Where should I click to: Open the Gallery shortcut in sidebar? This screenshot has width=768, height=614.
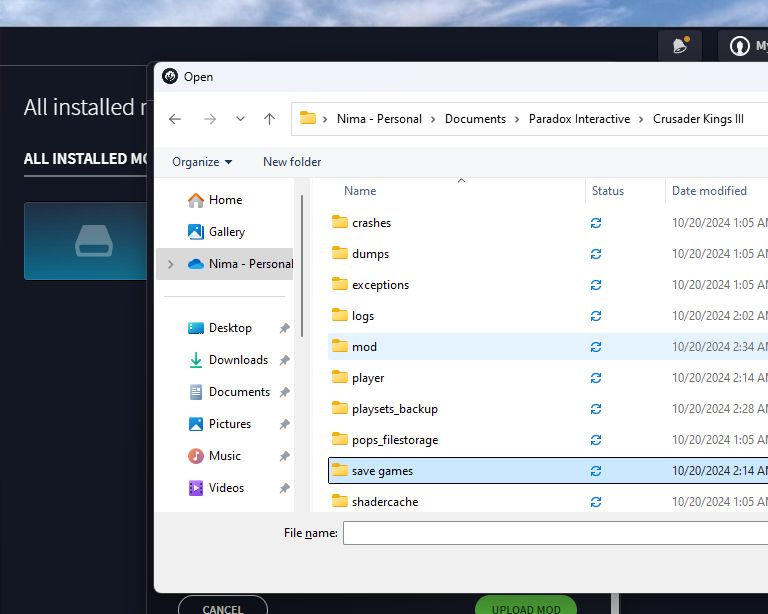point(226,232)
